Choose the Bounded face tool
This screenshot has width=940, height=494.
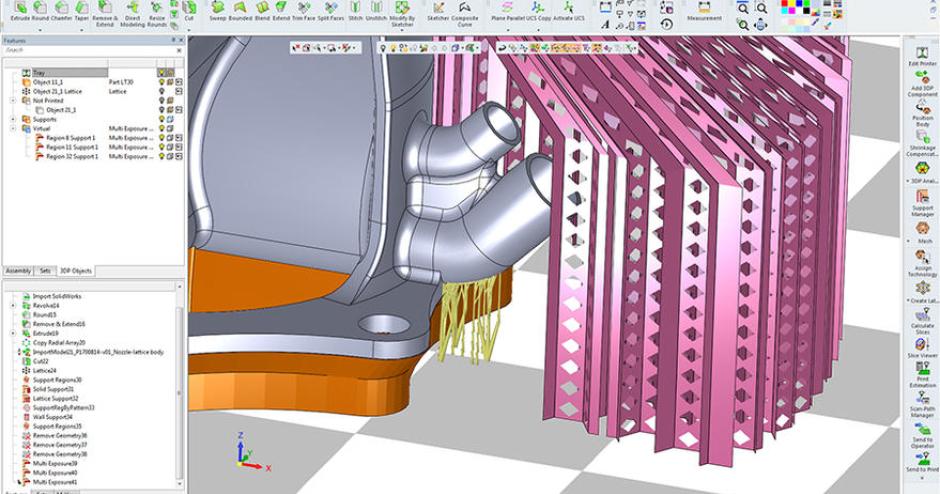click(240, 11)
